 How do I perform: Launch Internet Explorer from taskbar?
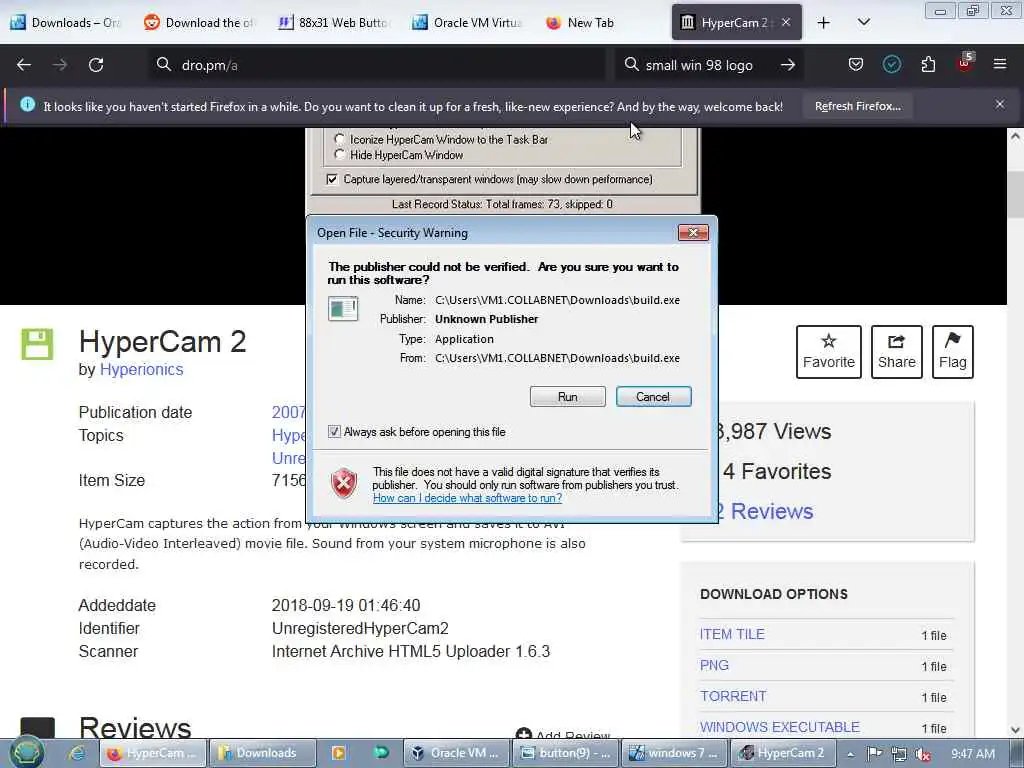[77, 753]
